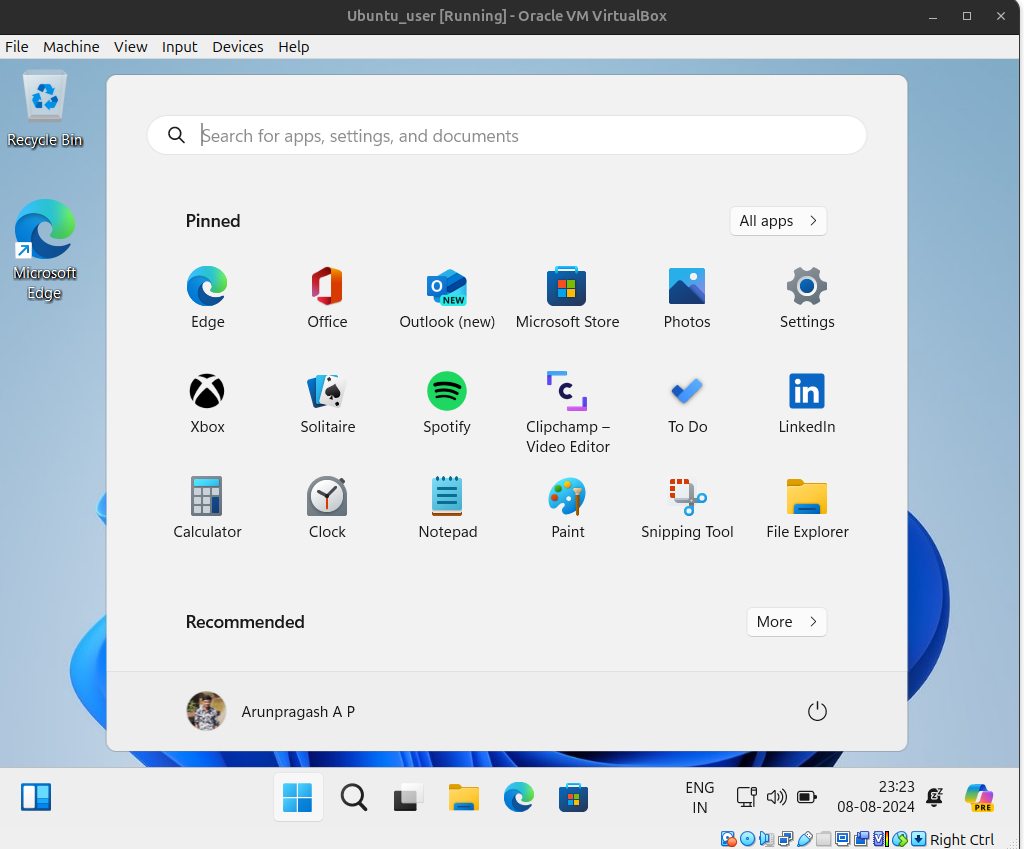The image size is (1024, 849).
Task: Open the Input menu
Action: click(180, 47)
